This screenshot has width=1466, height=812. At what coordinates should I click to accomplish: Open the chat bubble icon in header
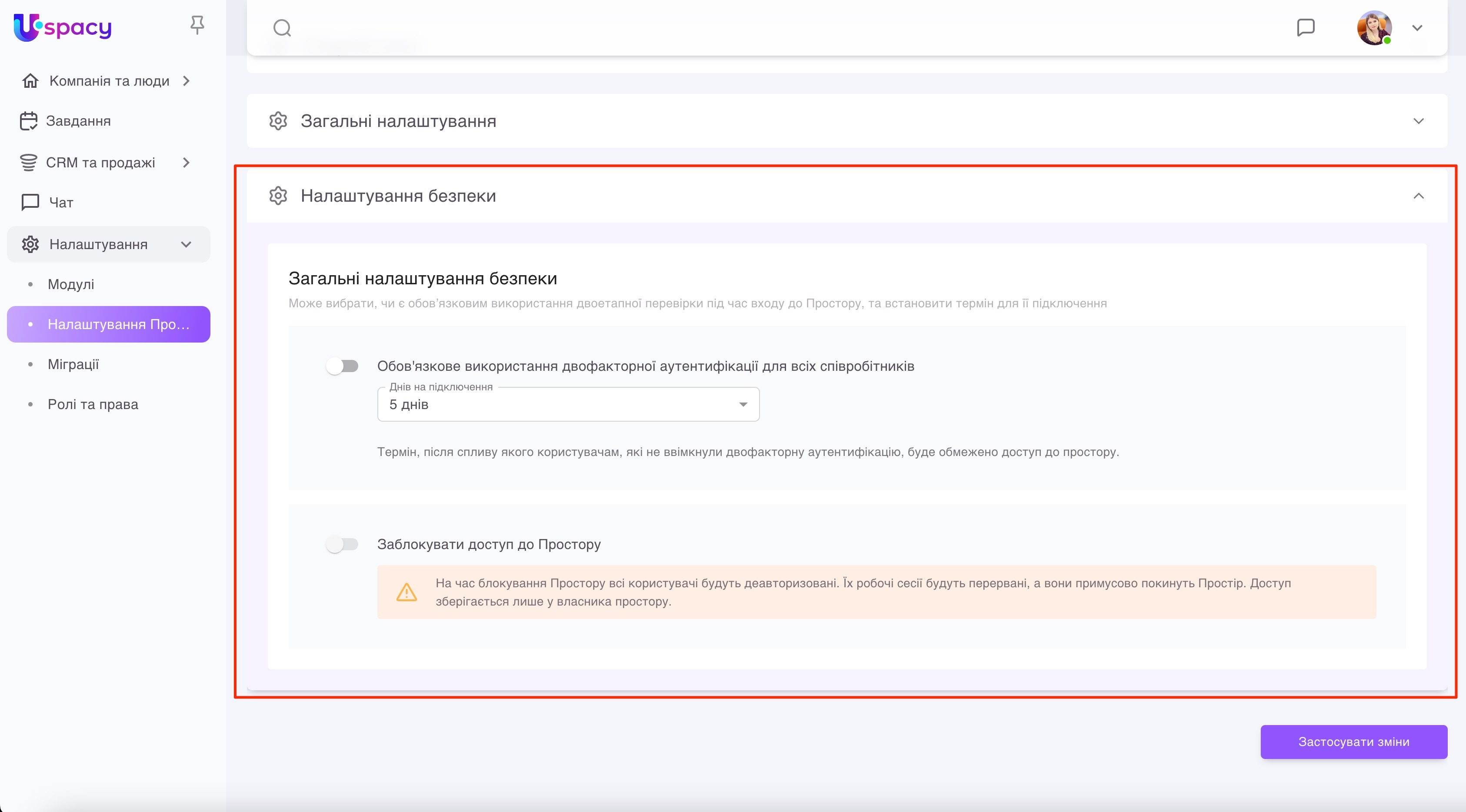pos(1306,27)
